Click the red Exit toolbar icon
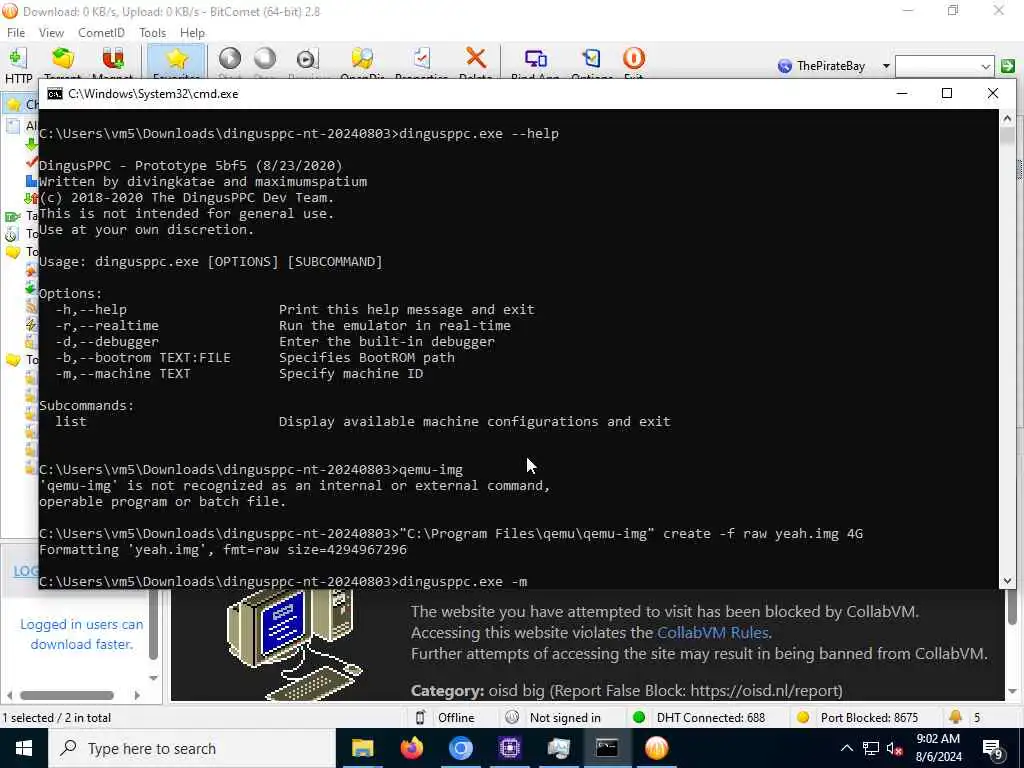 click(633, 59)
